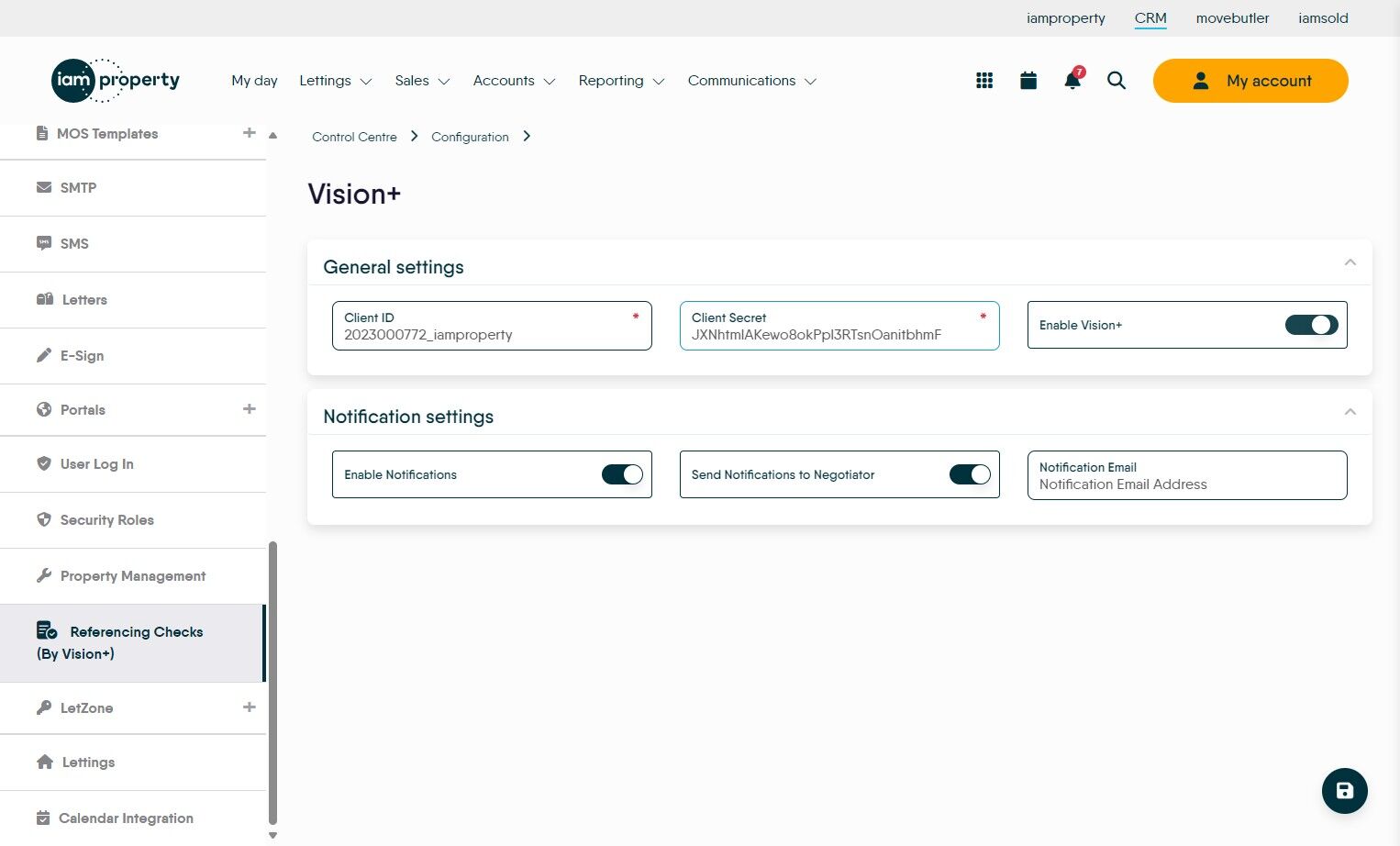1400x846 pixels.
Task: Expand MOS Templates with plus icon
Action: [249, 133]
